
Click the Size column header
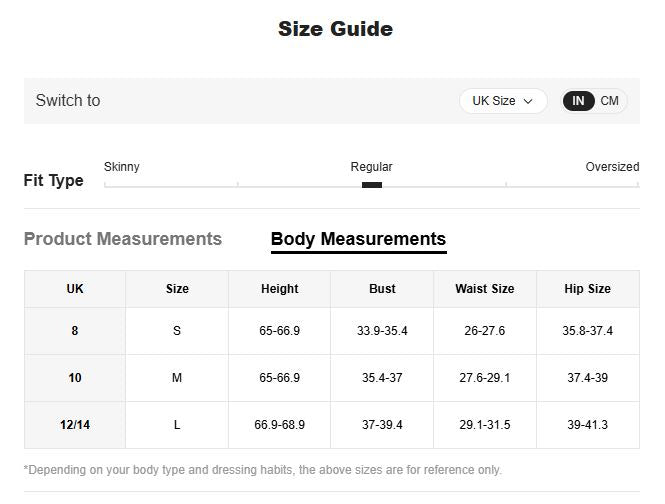click(177, 289)
